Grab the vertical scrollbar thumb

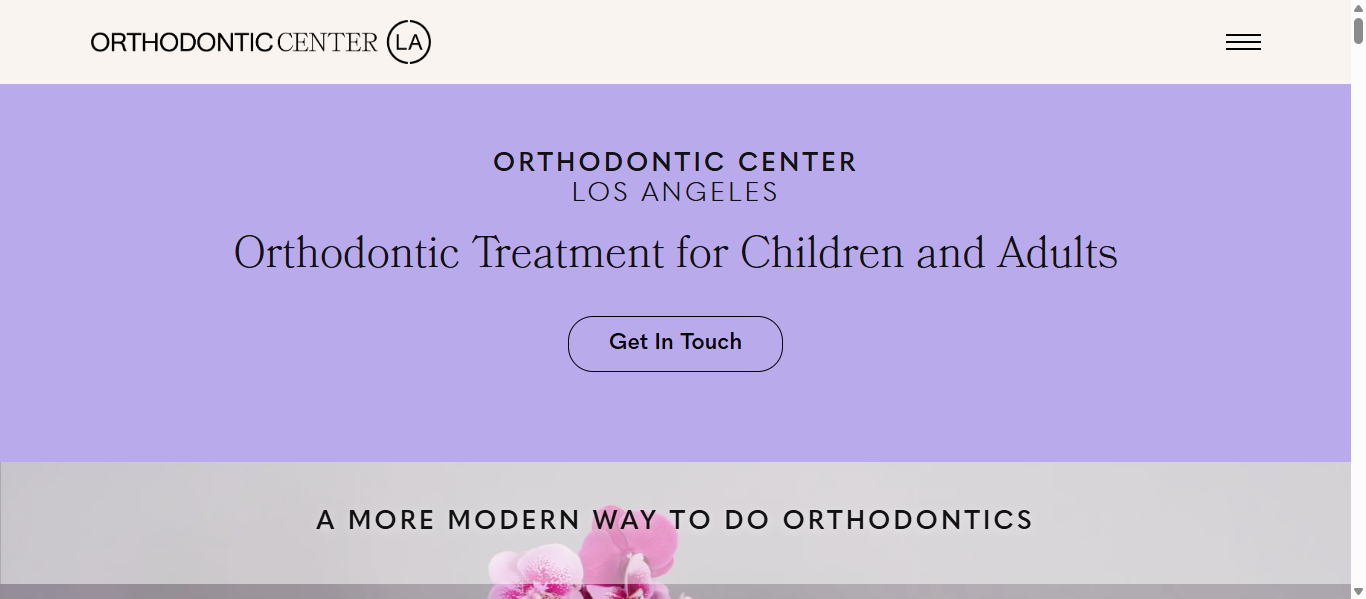[x=1358, y=31]
